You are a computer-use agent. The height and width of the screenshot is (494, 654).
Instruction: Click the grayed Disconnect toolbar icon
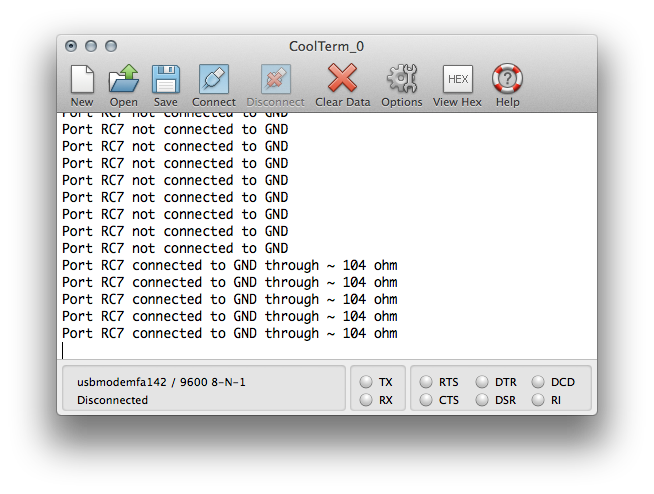coord(275,79)
